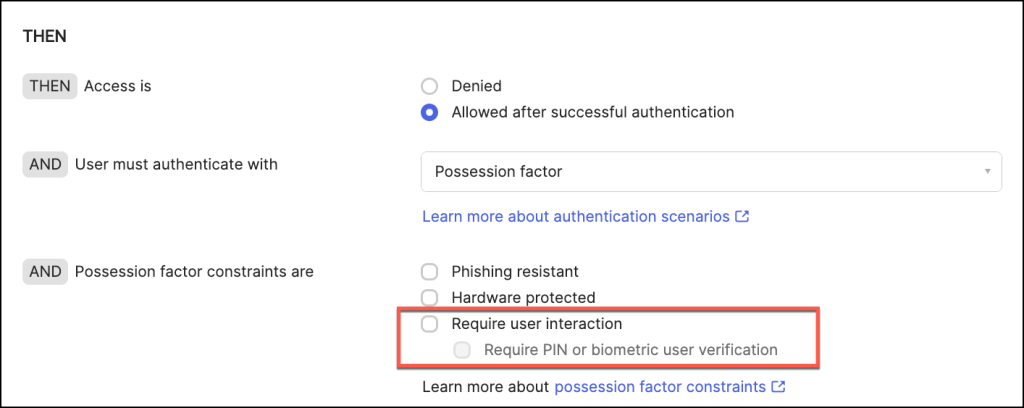The height and width of the screenshot is (408, 1024).
Task: Click the "Access is" label text
Action: [x=118, y=86]
